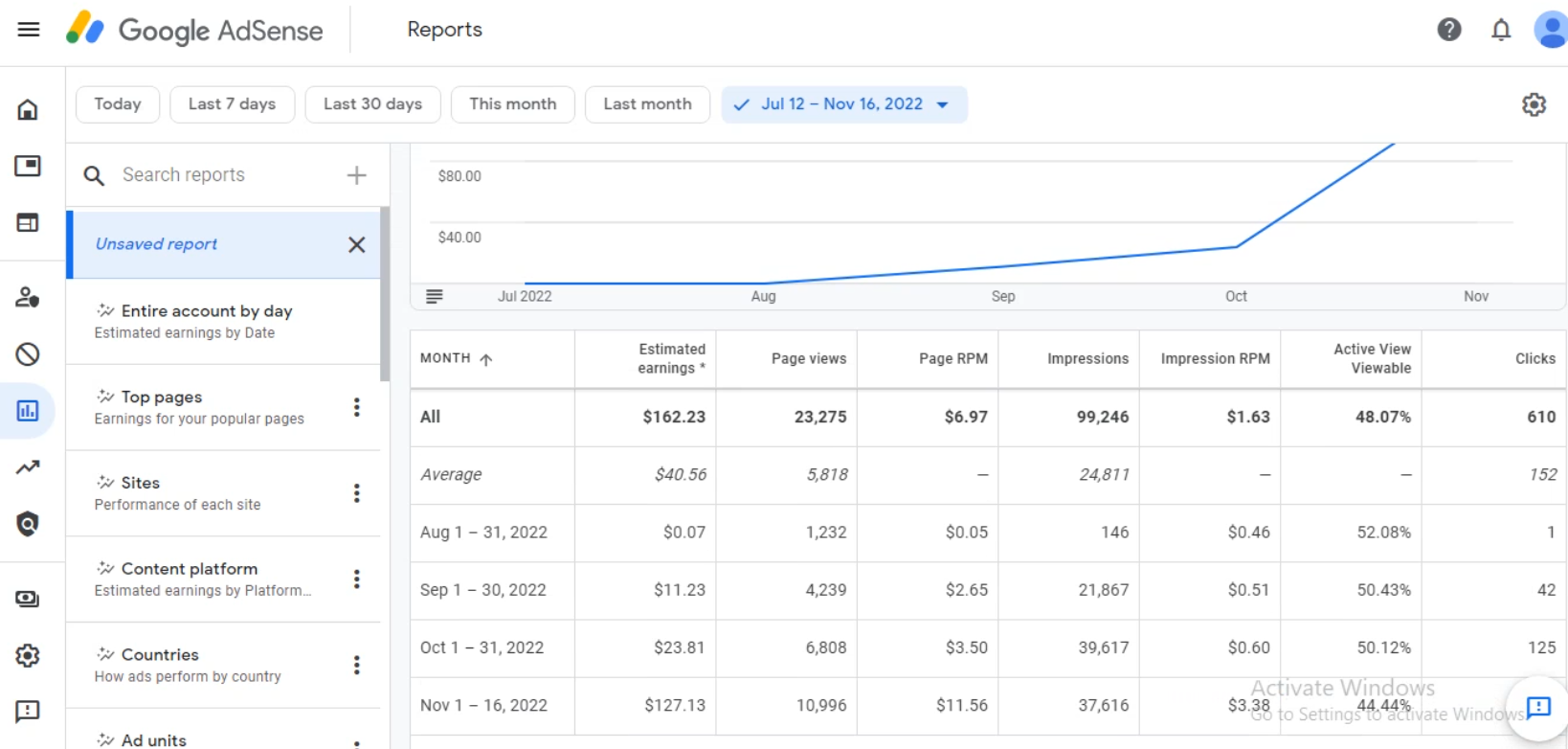This screenshot has width=1568, height=749.
Task: Open Blocking controls sidebar icon
Action: [28, 354]
